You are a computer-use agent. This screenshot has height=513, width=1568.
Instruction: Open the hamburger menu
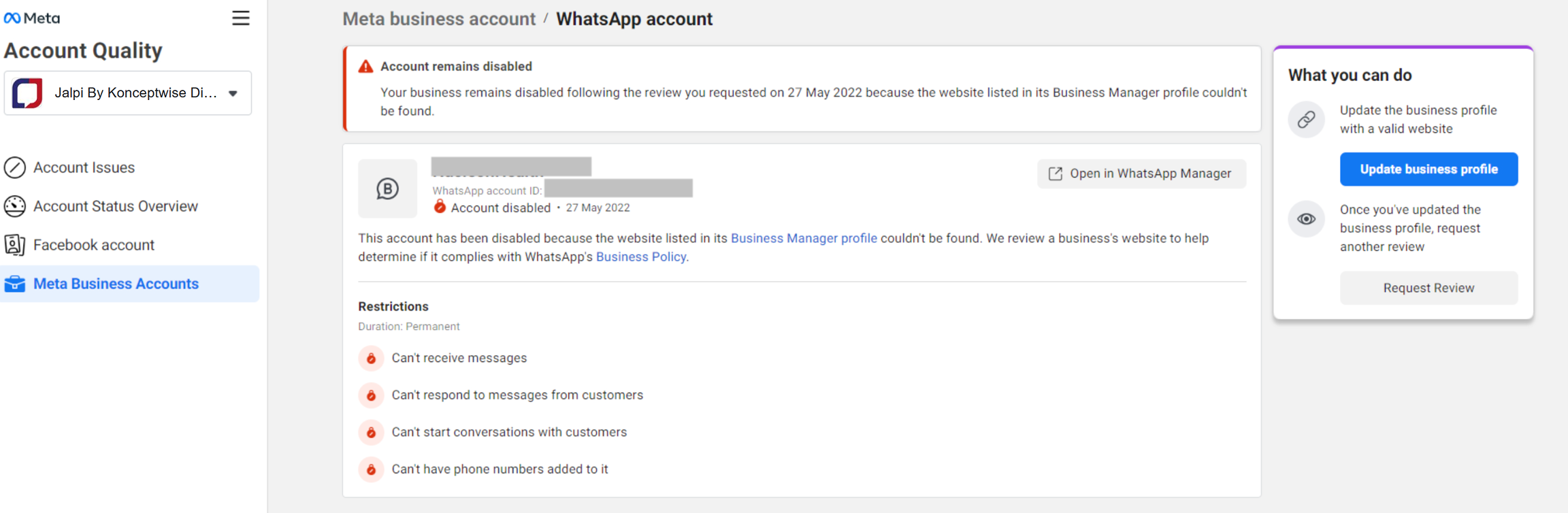coord(240,18)
